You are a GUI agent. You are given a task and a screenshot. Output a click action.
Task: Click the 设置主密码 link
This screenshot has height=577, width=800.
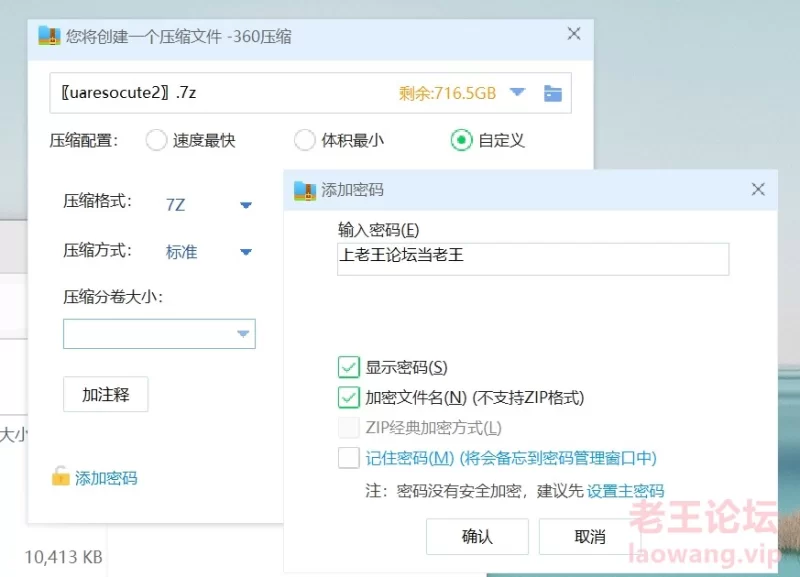point(626,491)
